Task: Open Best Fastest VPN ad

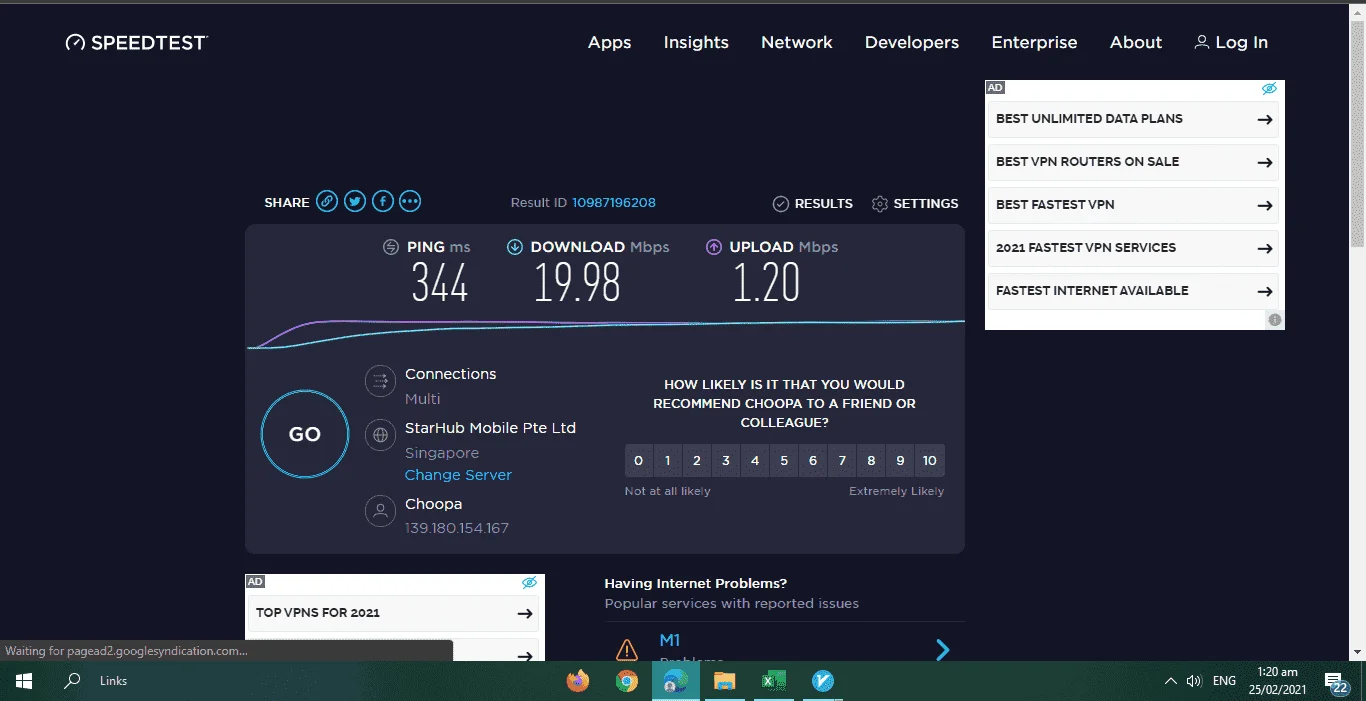Action: [x=1135, y=205]
